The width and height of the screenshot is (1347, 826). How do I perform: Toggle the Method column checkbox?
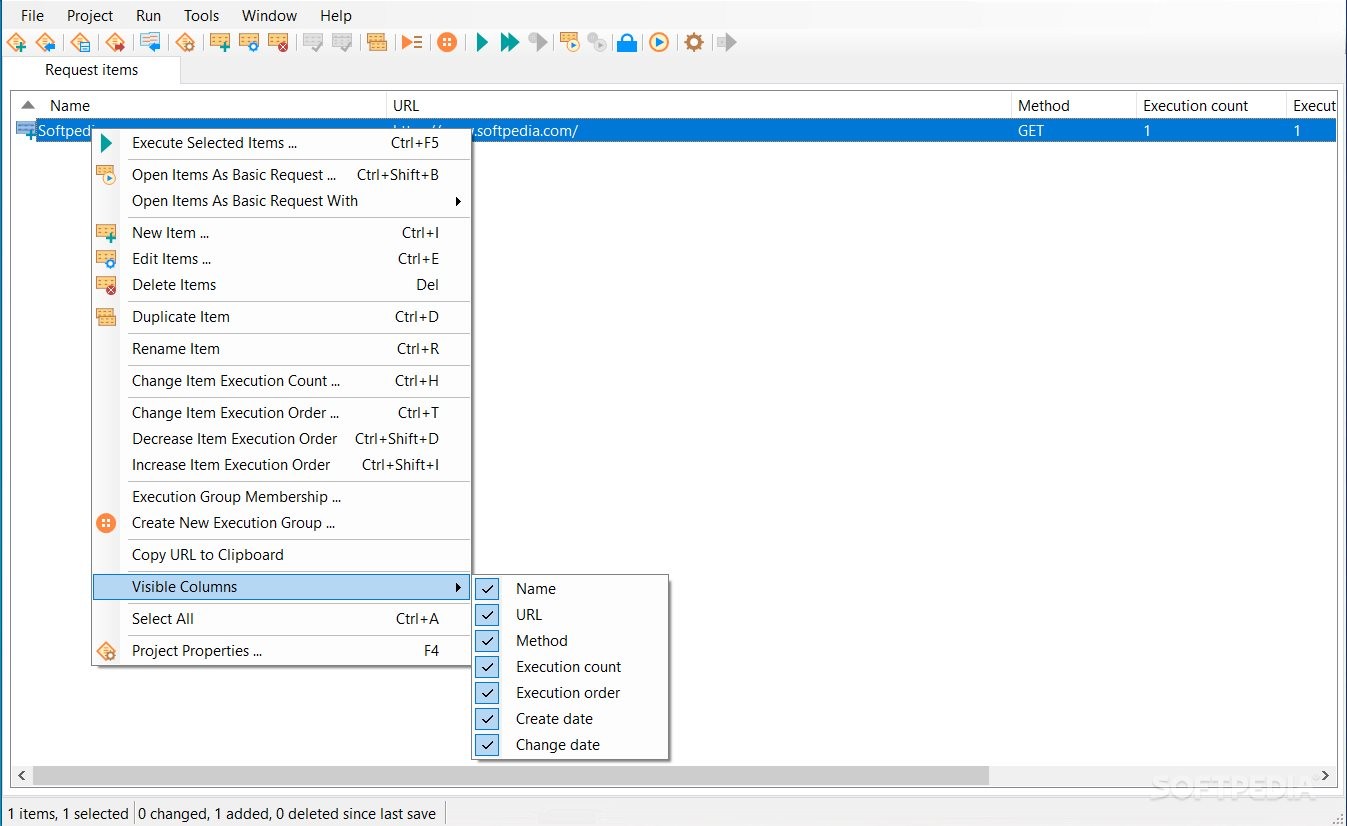click(x=487, y=641)
